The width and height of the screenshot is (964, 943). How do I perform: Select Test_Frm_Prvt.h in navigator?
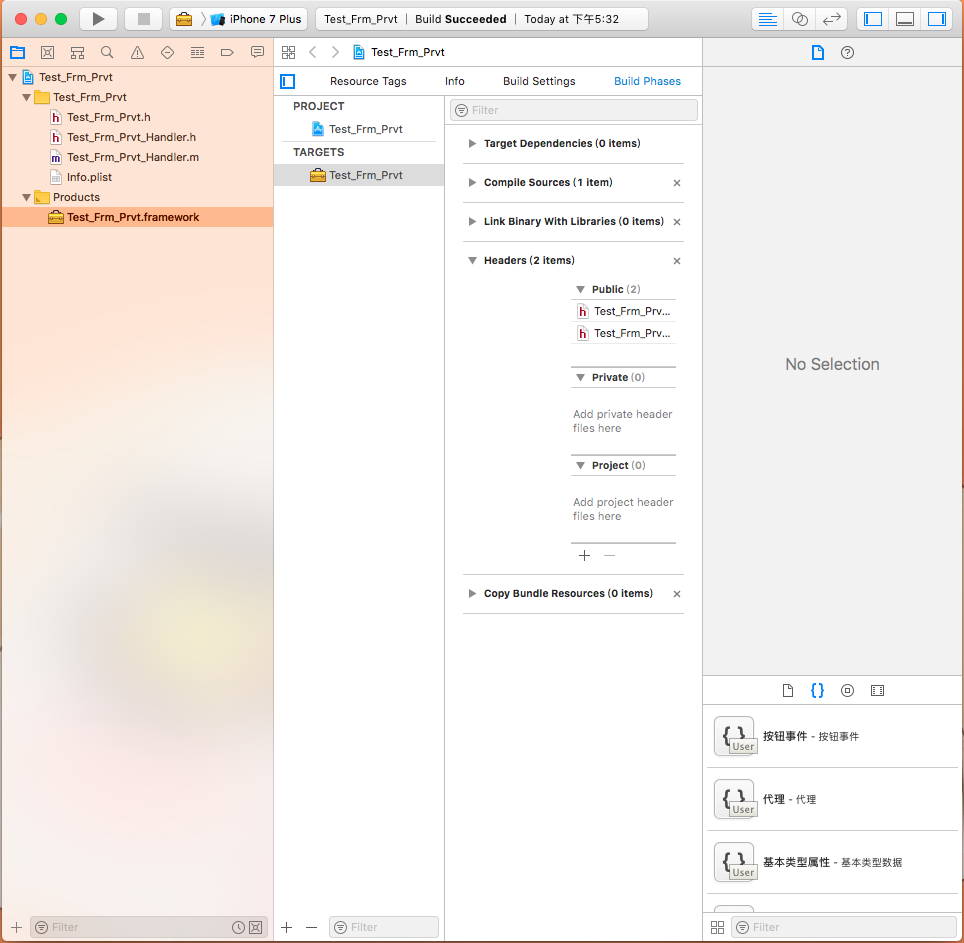click(109, 117)
